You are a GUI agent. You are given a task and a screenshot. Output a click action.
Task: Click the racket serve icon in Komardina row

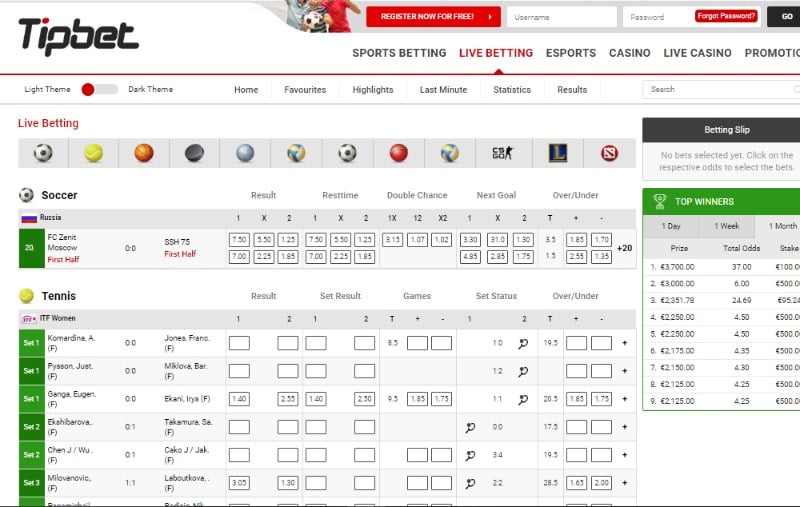523,343
